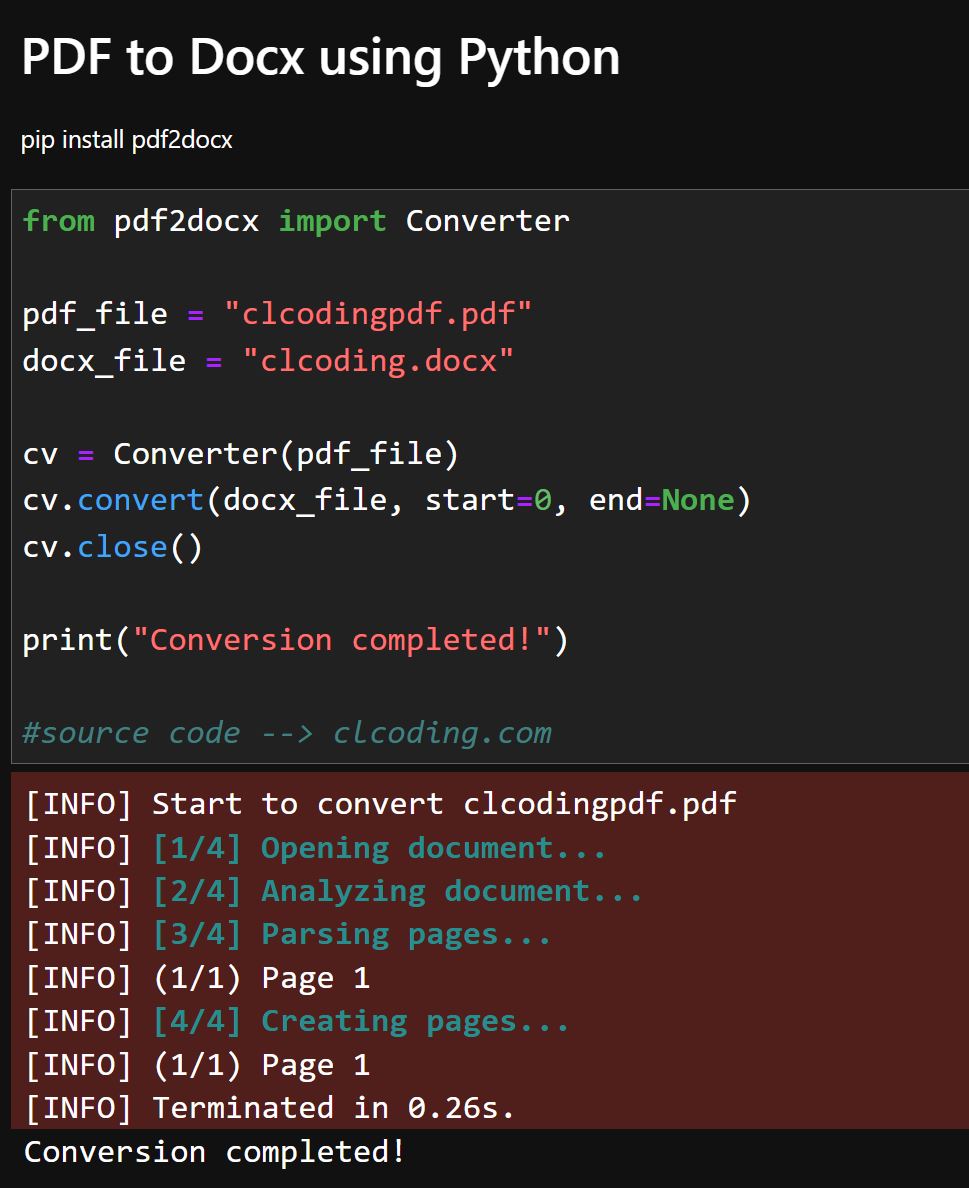Select the print 'Conversion completed!' line
This screenshot has height=1188, width=969.
[295, 639]
